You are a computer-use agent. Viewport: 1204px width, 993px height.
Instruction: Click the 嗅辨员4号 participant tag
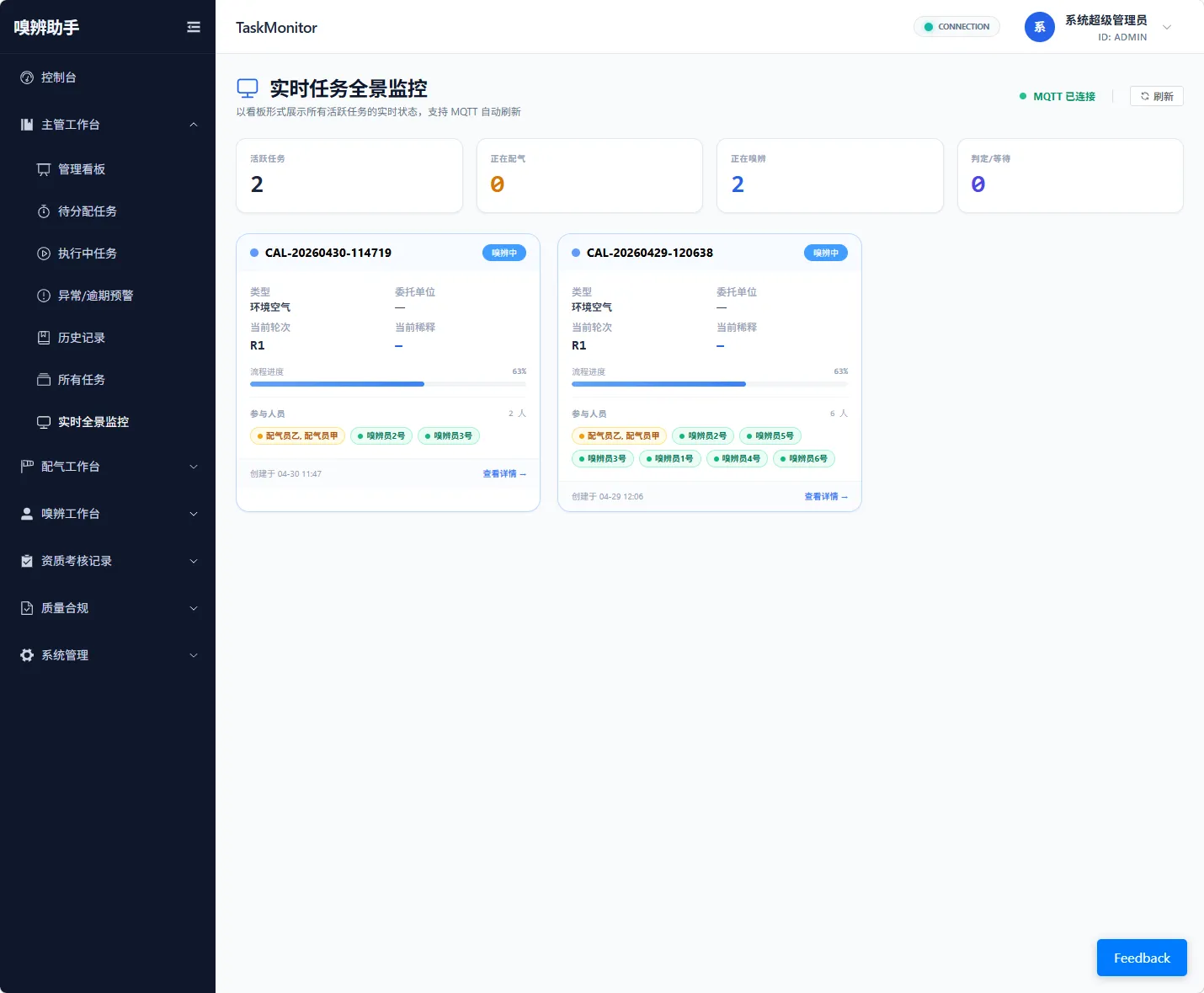pyautogui.click(x=737, y=459)
